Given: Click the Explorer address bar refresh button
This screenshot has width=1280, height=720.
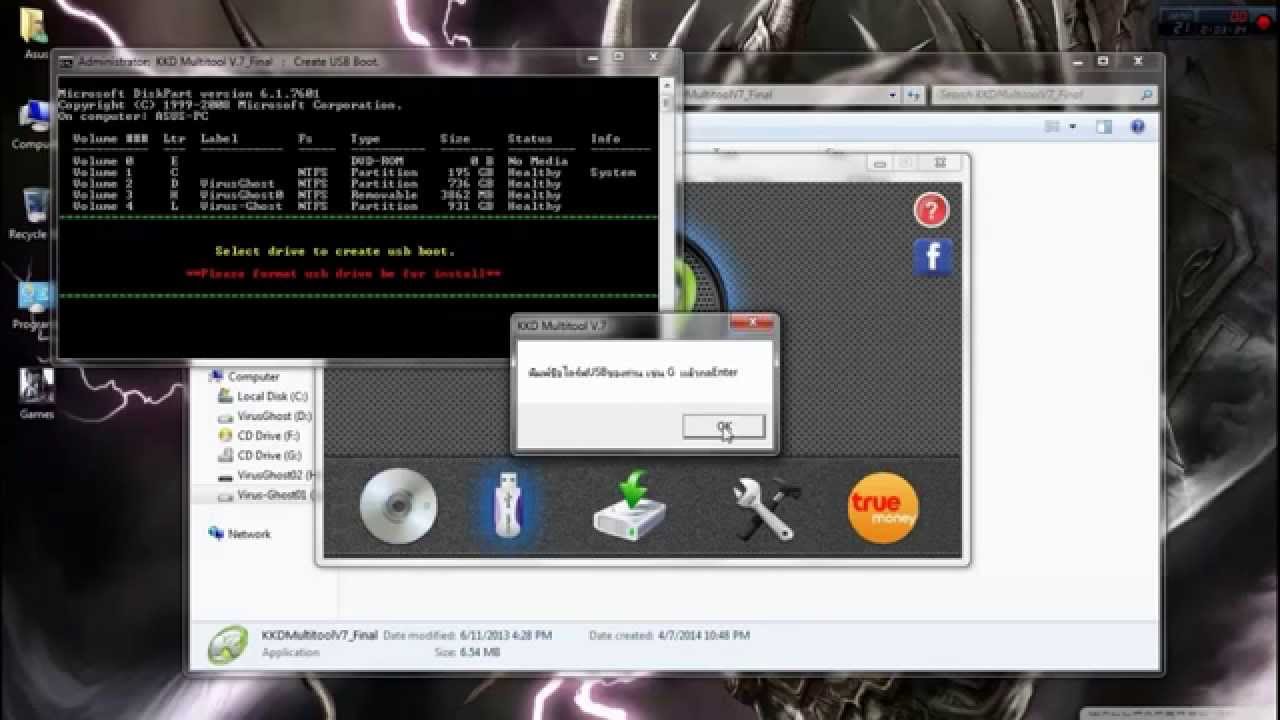Looking at the screenshot, I should 914,95.
